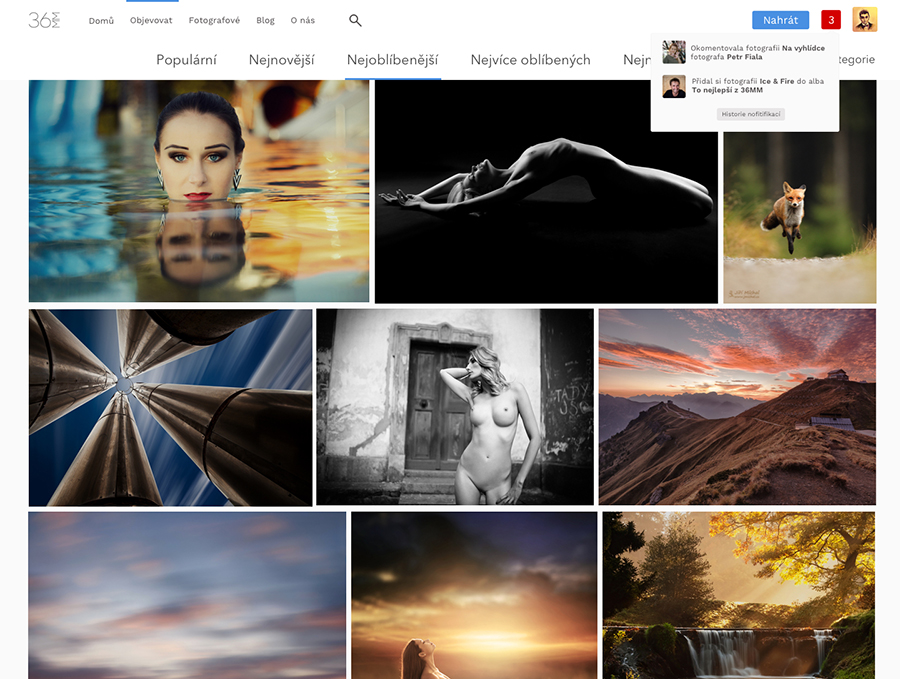Image resolution: width=900 pixels, height=679 pixels.
Task: Switch to the Populární tab
Action: (186, 60)
